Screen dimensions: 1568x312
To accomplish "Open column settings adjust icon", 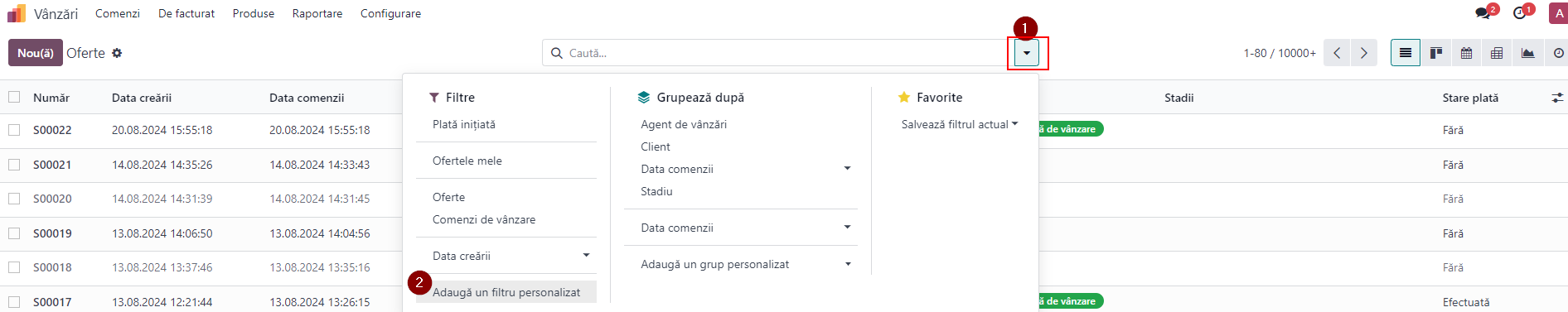I will point(1558,98).
